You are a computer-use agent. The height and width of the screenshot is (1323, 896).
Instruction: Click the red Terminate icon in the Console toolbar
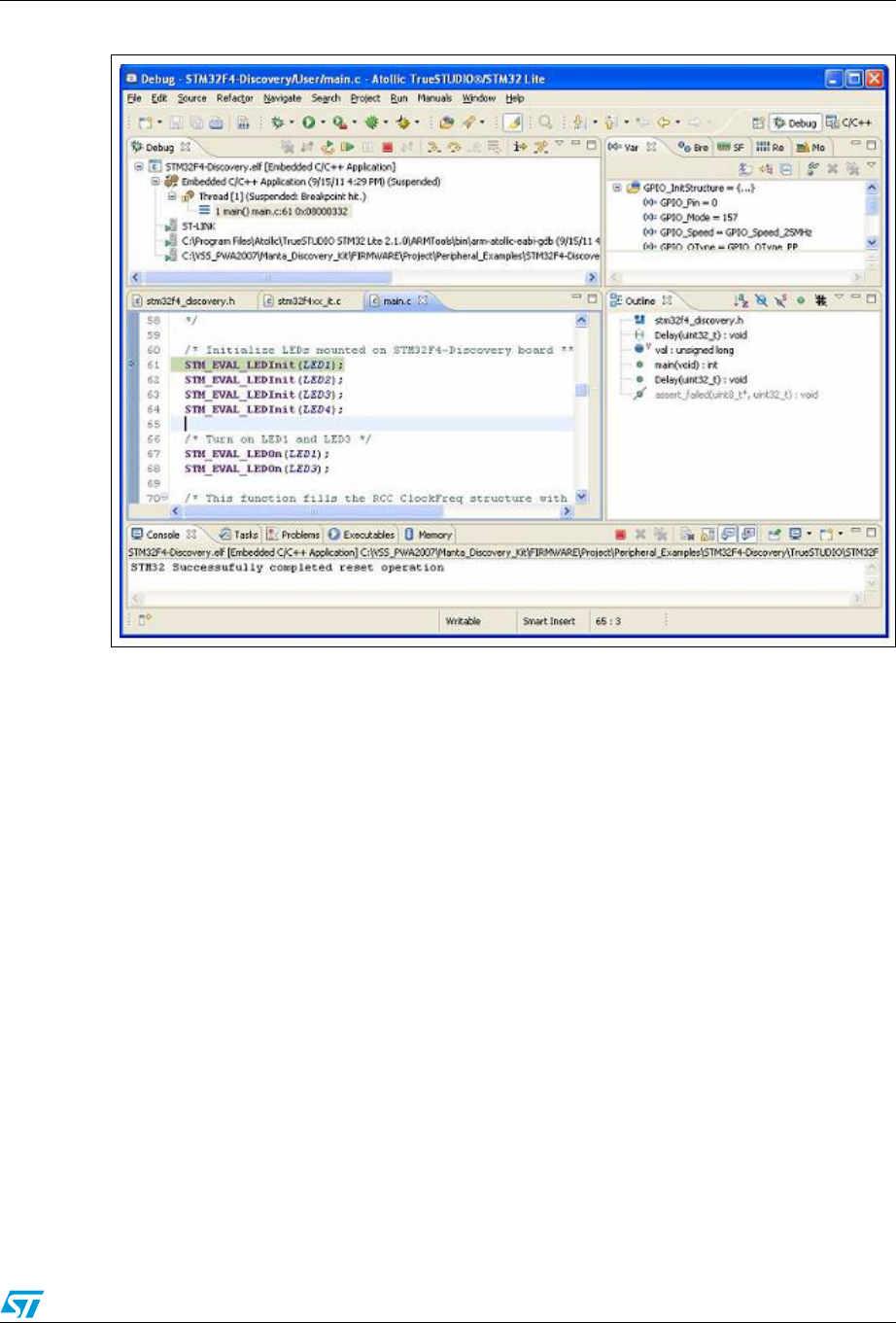point(620,534)
